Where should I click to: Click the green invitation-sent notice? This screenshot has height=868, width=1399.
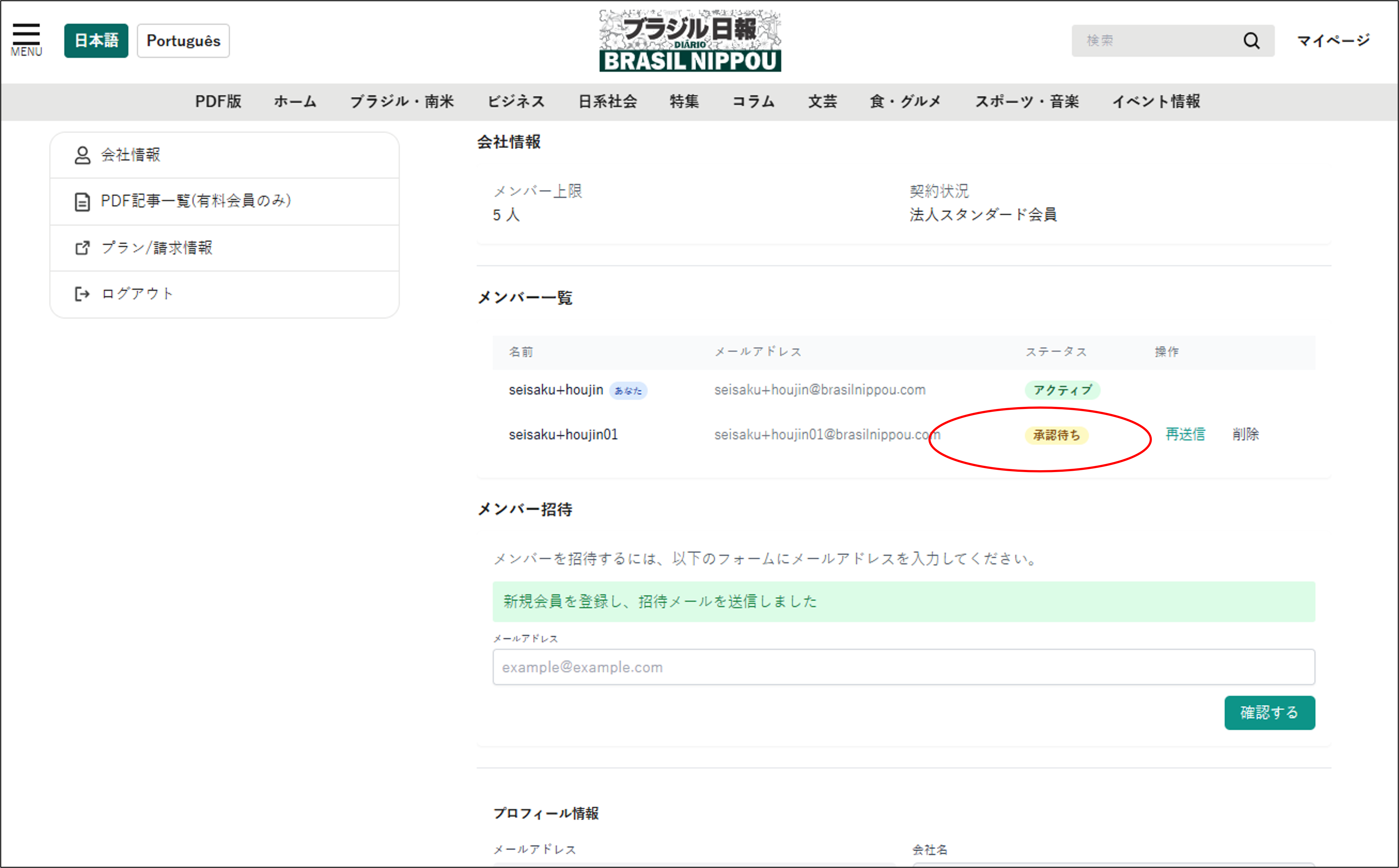(904, 602)
